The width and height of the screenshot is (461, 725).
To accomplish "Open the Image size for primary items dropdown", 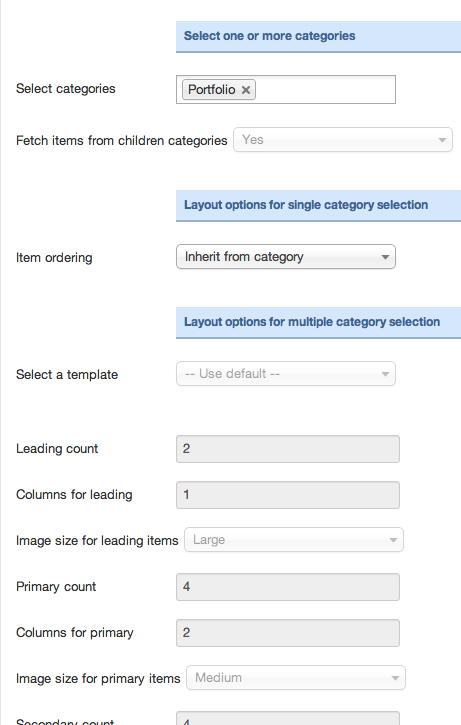I will tap(296, 677).
